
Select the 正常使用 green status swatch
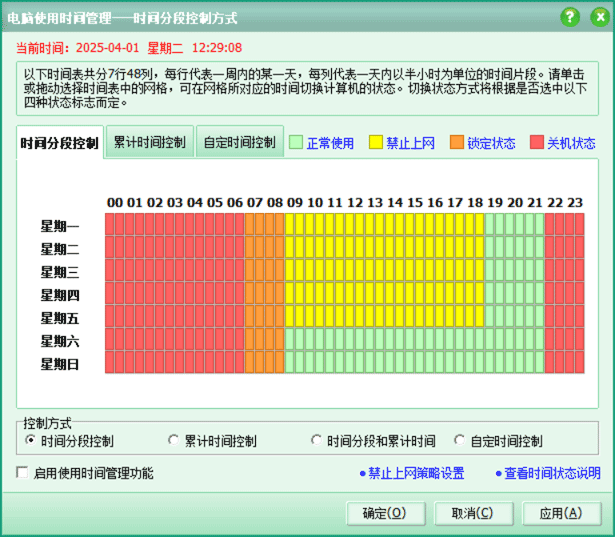296,143
